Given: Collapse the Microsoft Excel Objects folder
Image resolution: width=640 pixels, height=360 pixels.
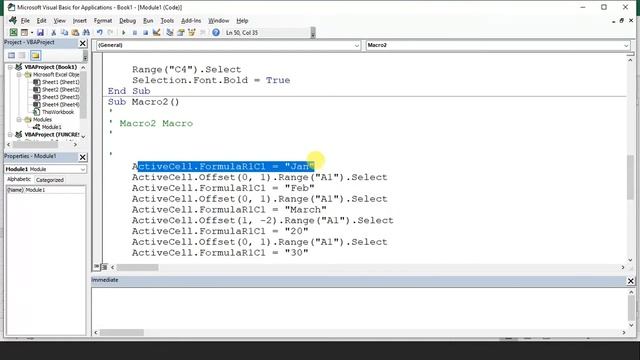Looking at the screenshot, I should pyautogui.click(x=19, y=75).
